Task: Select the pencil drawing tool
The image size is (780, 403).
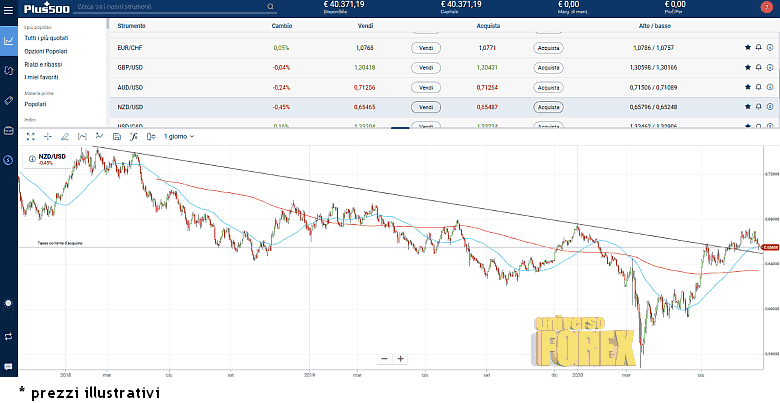Action: click(x=64, y=136)
